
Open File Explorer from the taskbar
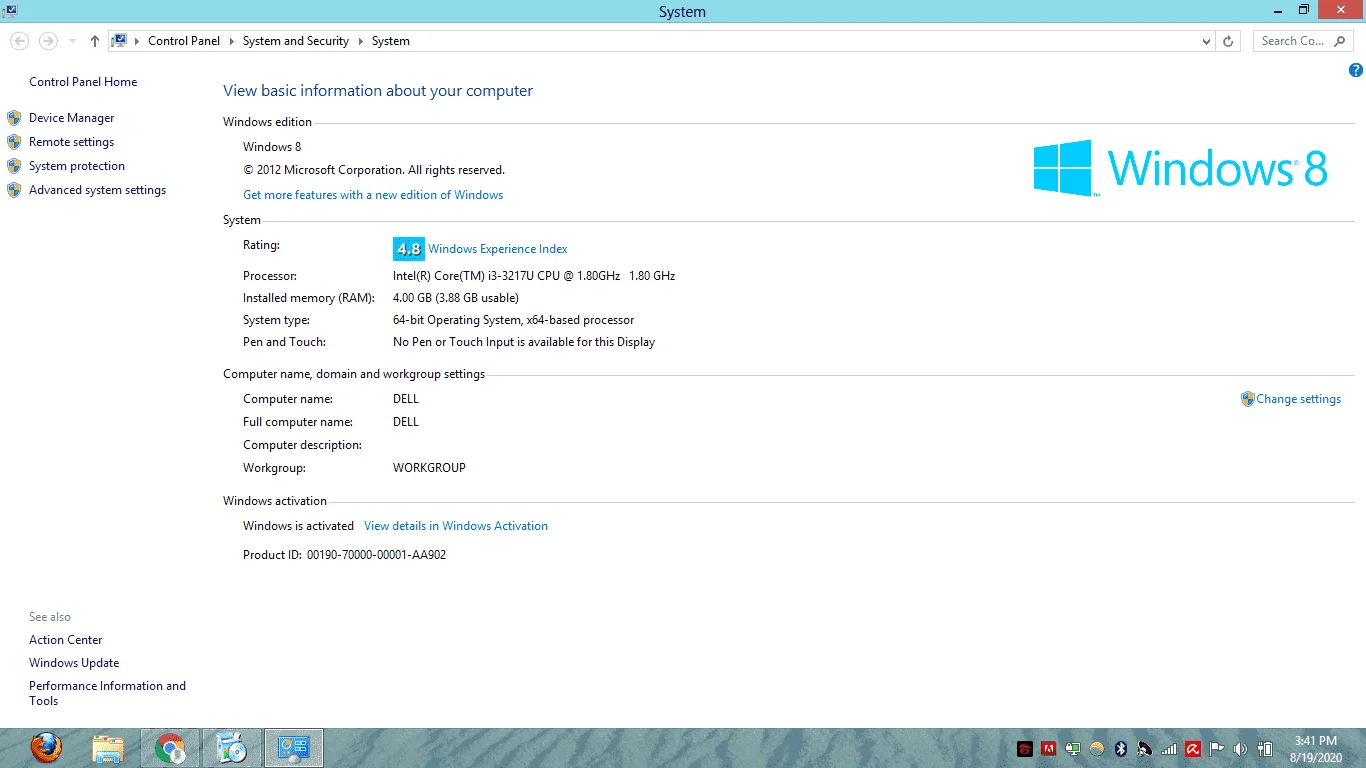coord(108,748)
